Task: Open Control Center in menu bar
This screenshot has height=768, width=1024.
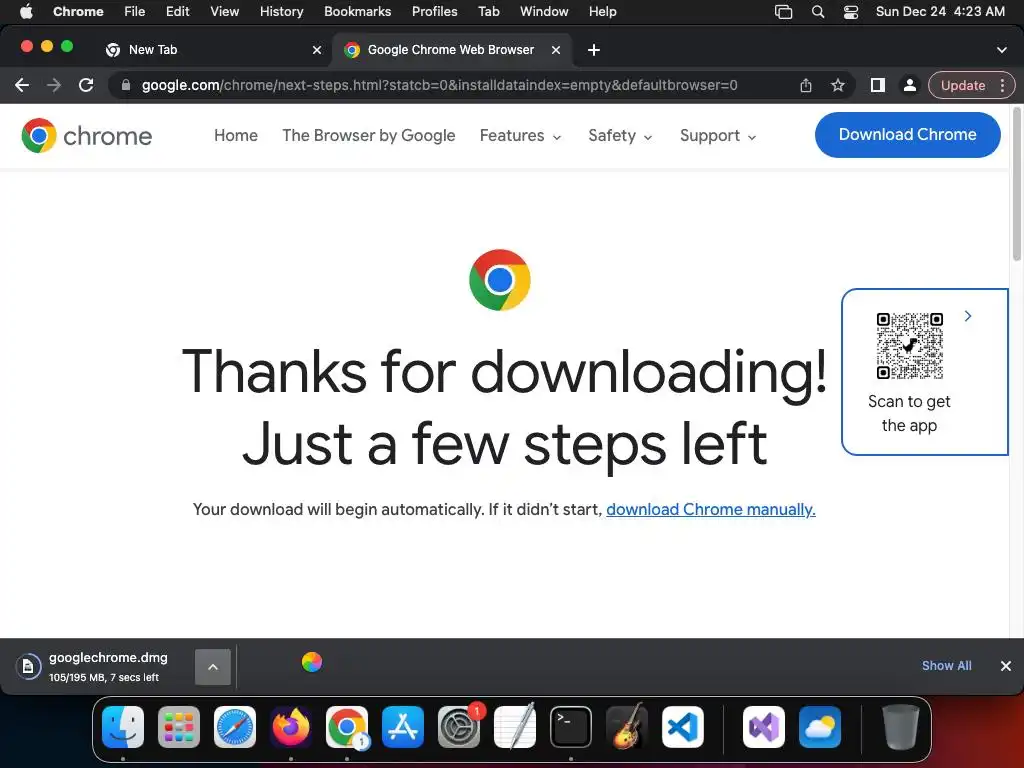Action: (x=851, y=11)
